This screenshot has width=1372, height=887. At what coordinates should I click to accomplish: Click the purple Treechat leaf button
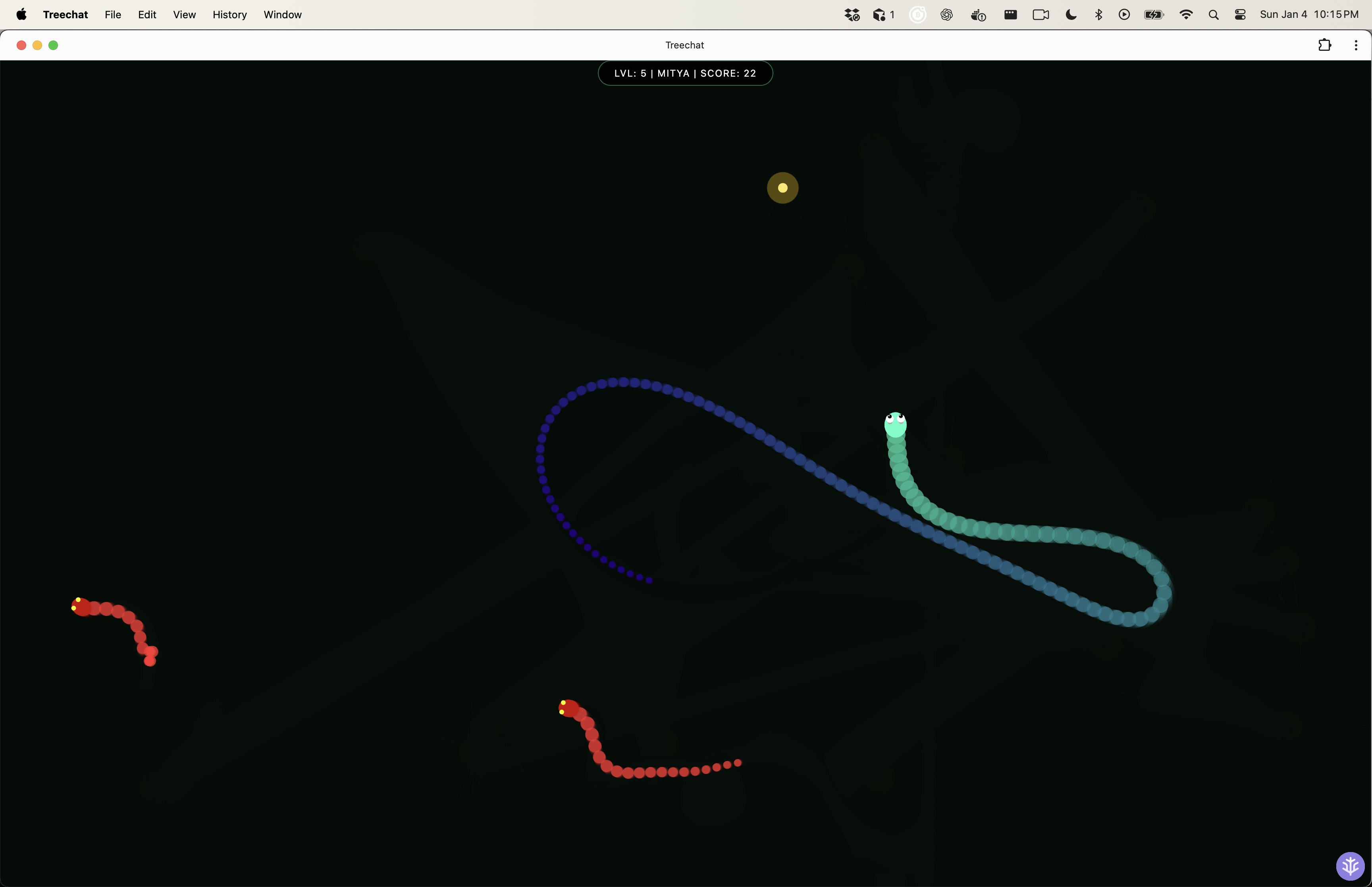pos(1350,866)
